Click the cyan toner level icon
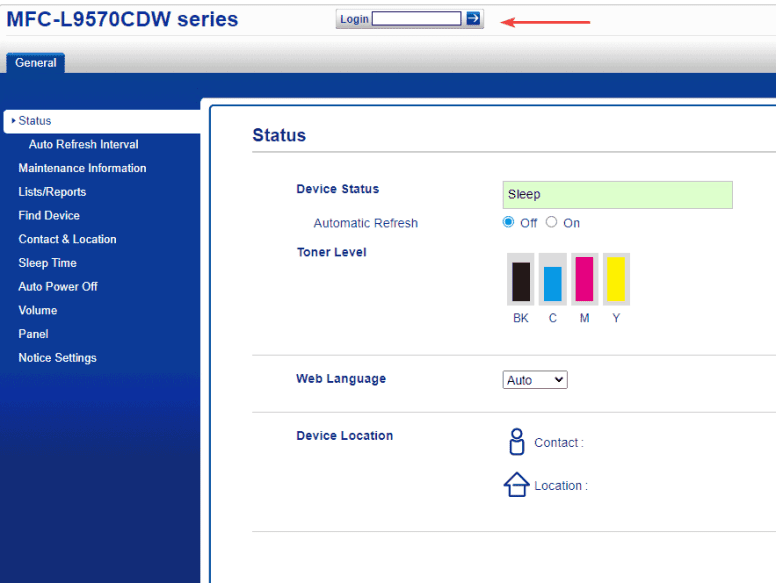This screenshot has width=776, height=583. [x=552, y=280]
